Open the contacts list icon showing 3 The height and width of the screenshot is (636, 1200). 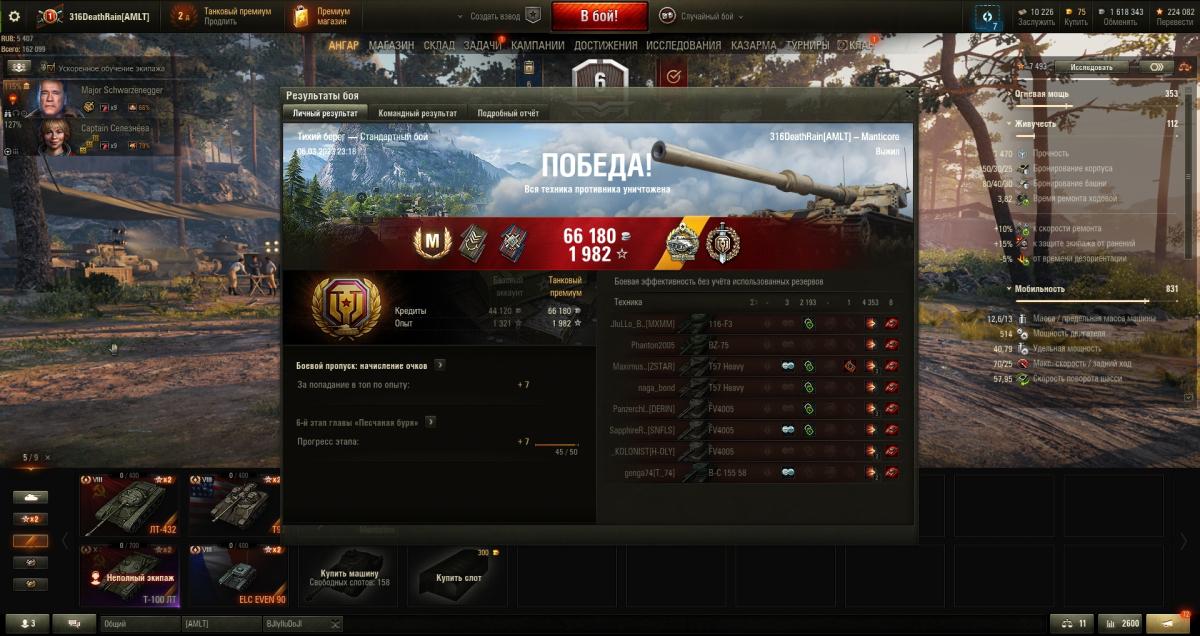(x=27, y=623)
